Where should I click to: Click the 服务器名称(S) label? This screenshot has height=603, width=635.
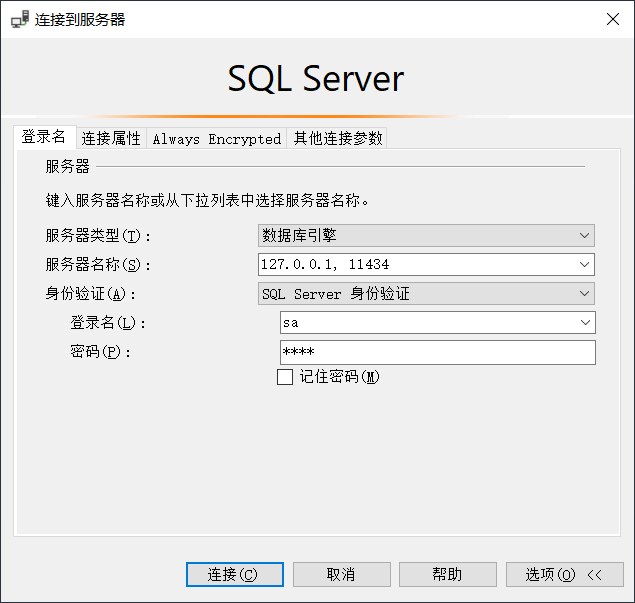tap(98, 265)
